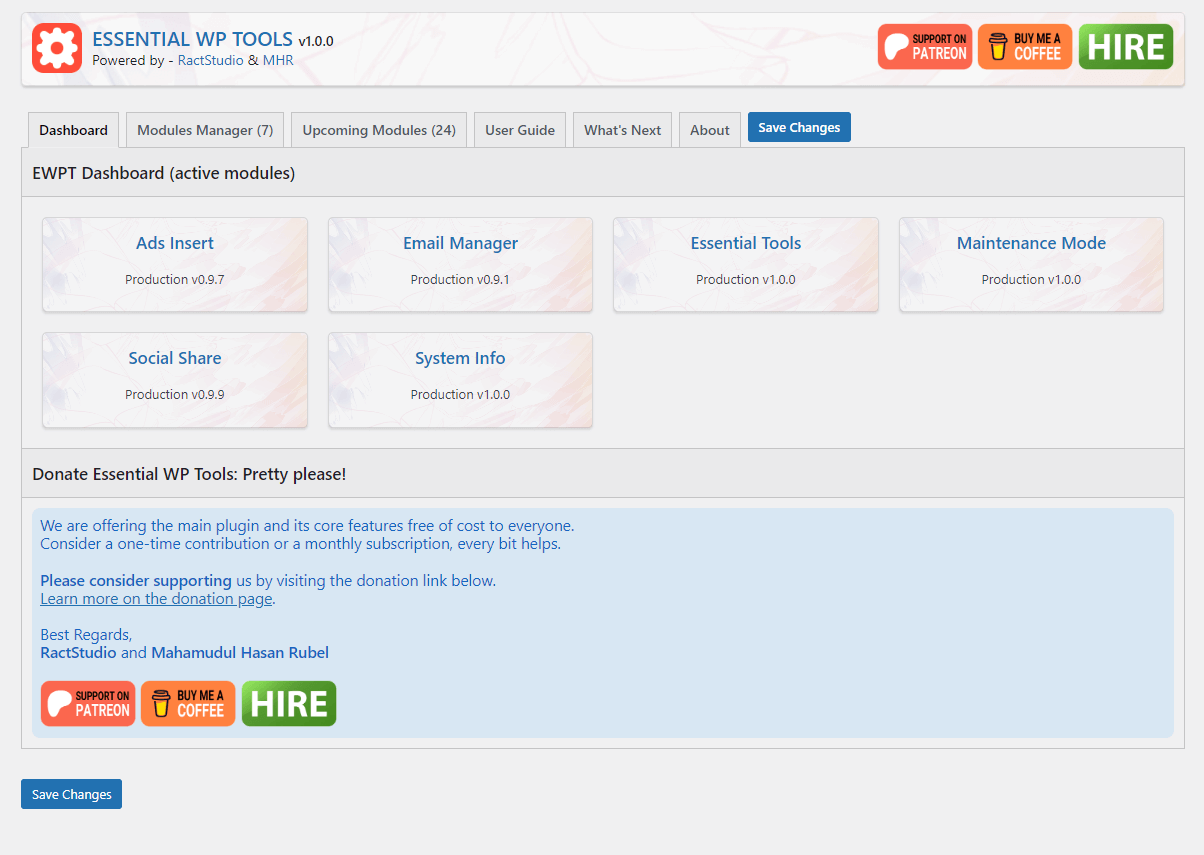The height and width of the screenshot is (855, 1204).
Task: Click the bottom Save Changes button
Action: coord(71,794)
